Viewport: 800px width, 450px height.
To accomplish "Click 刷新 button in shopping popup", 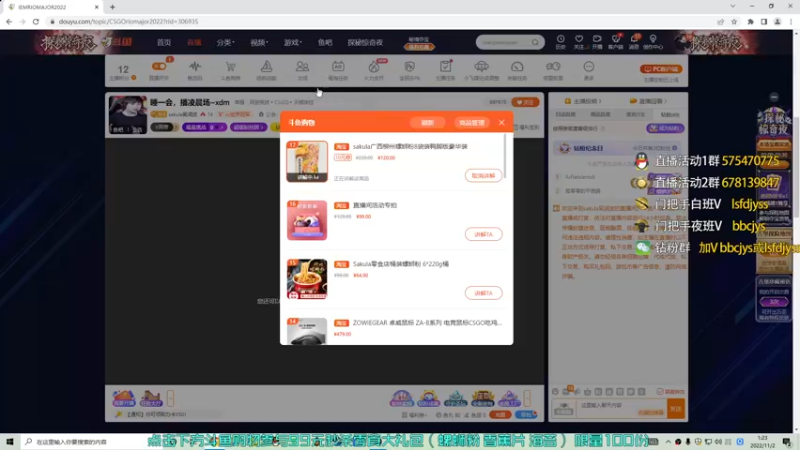I will (x=428, y=122).
